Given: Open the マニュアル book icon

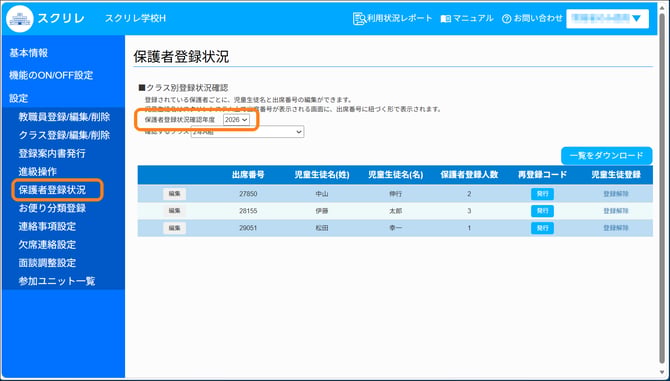Looking at the screenshot, I should 446,19.
